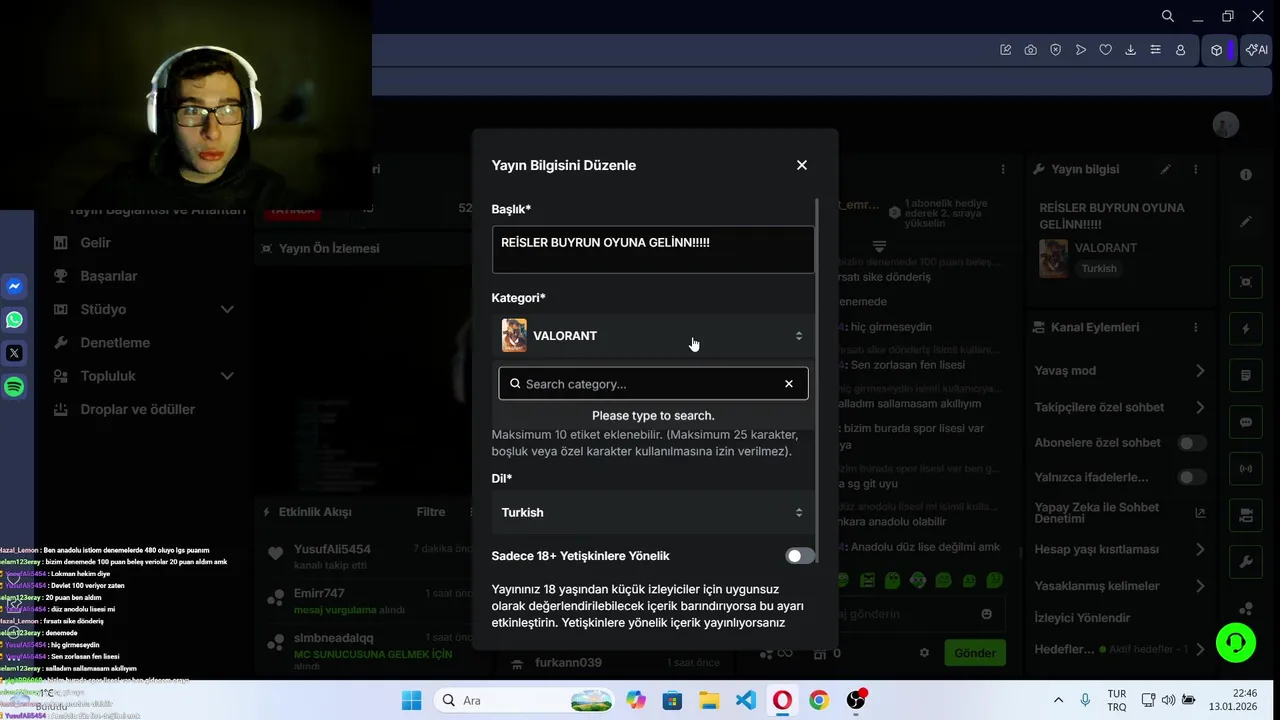Click the page edit/pin icon in address bar
The width and height of the screenshot is (1280, 720).
(x=1005, y=50)
